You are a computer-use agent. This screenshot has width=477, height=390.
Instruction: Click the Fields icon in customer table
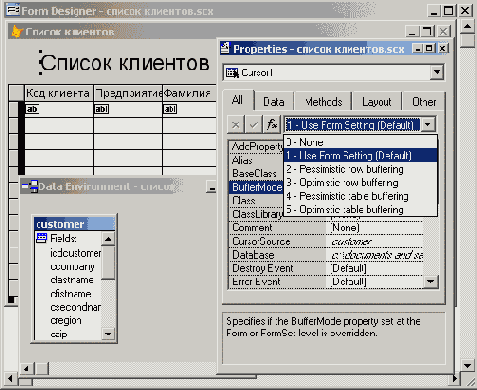point(42,238)
